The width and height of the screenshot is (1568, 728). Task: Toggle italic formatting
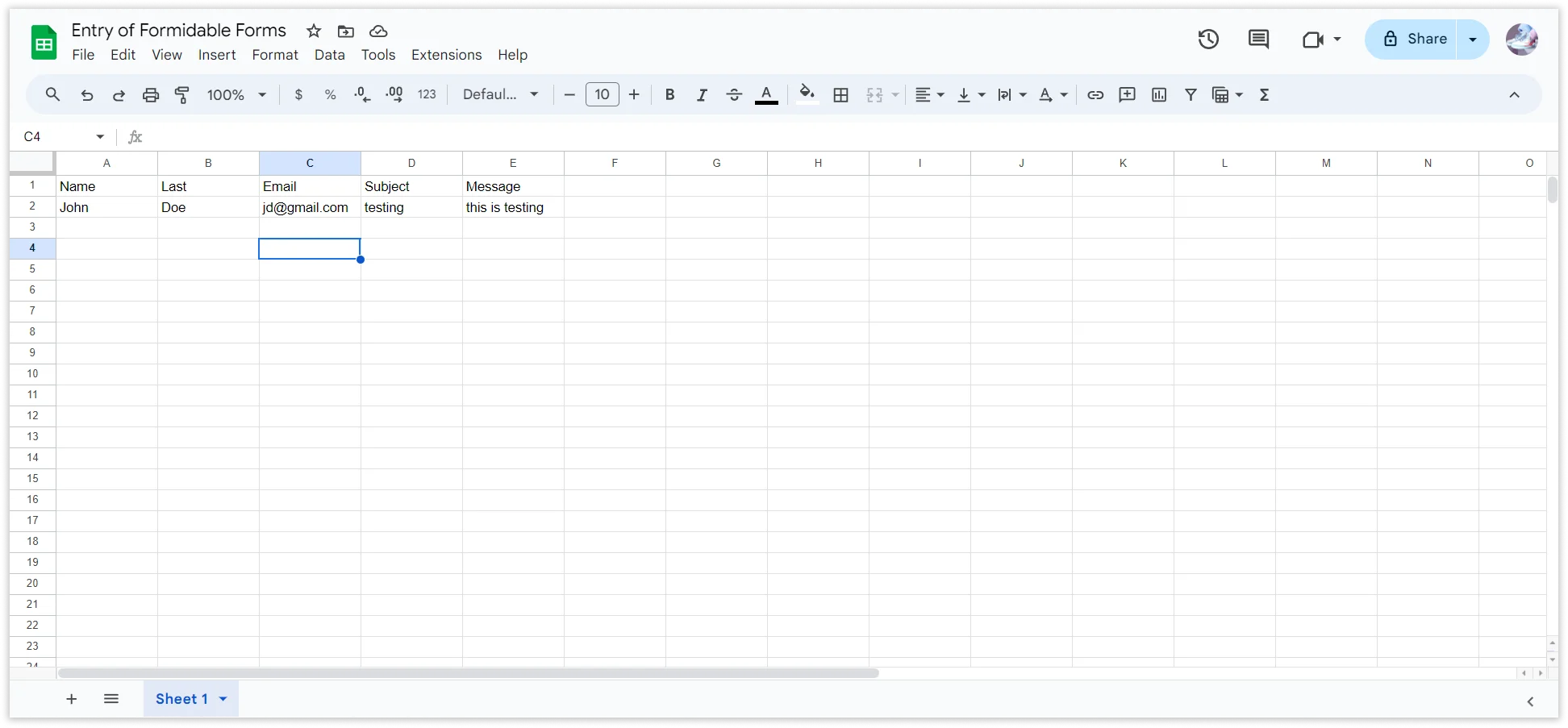(x=701, y=94)
